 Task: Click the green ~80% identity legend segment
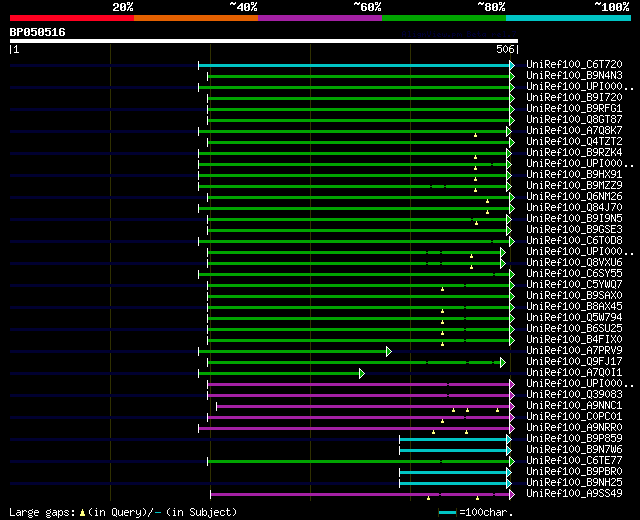click(x=444, y=18)
